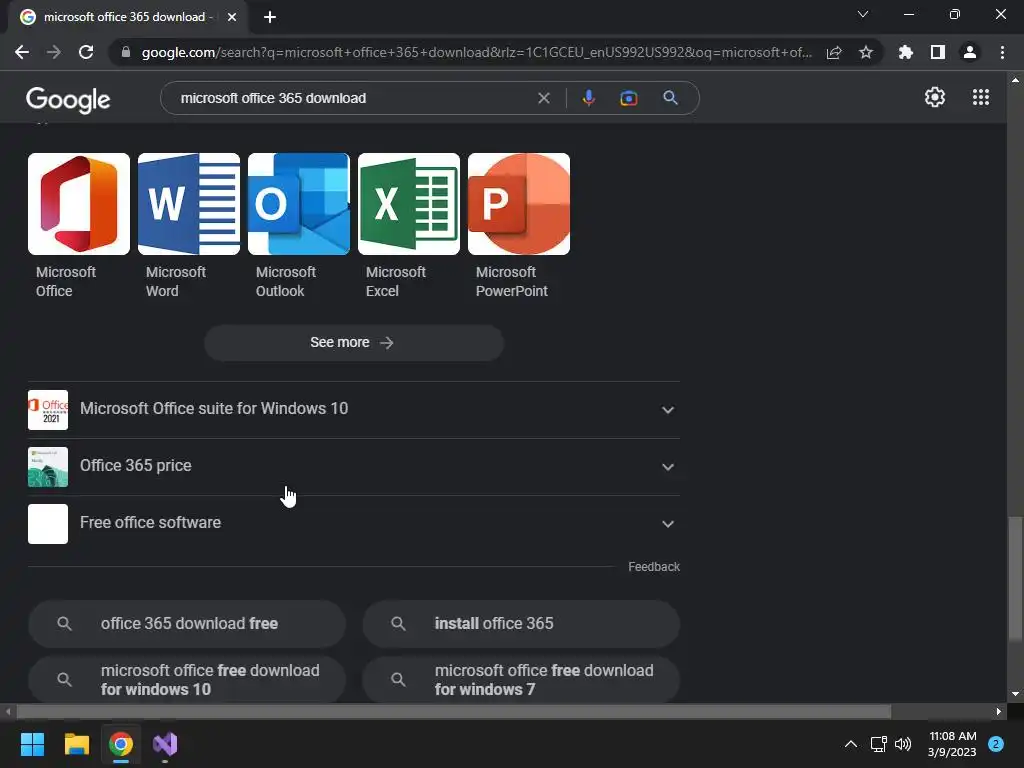The width and height of the screenshot is (1024, 768).
Task: Click the See more button
Action: click(354, 343)
